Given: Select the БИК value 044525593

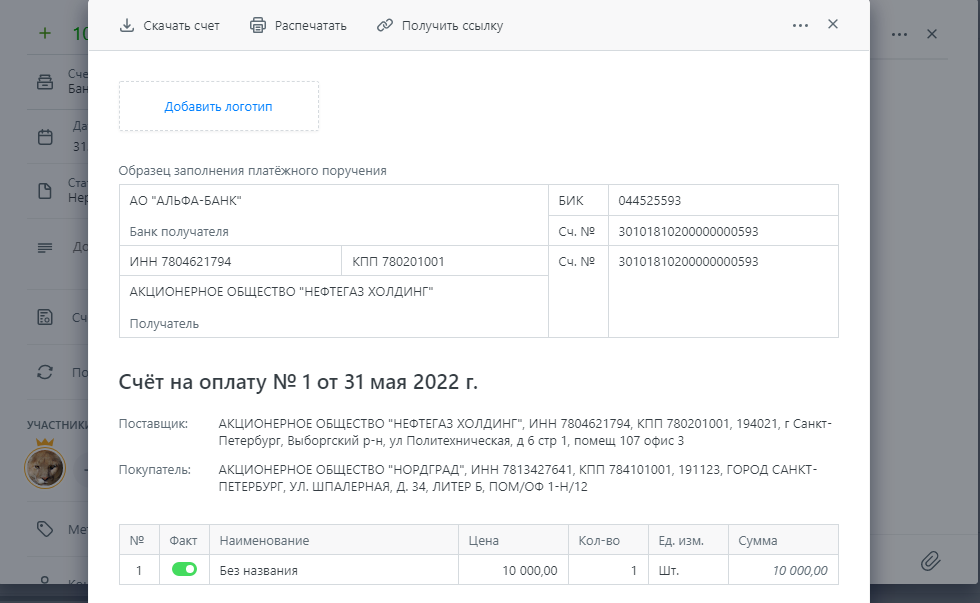Looking at the screenshot, I should [650, 201].
